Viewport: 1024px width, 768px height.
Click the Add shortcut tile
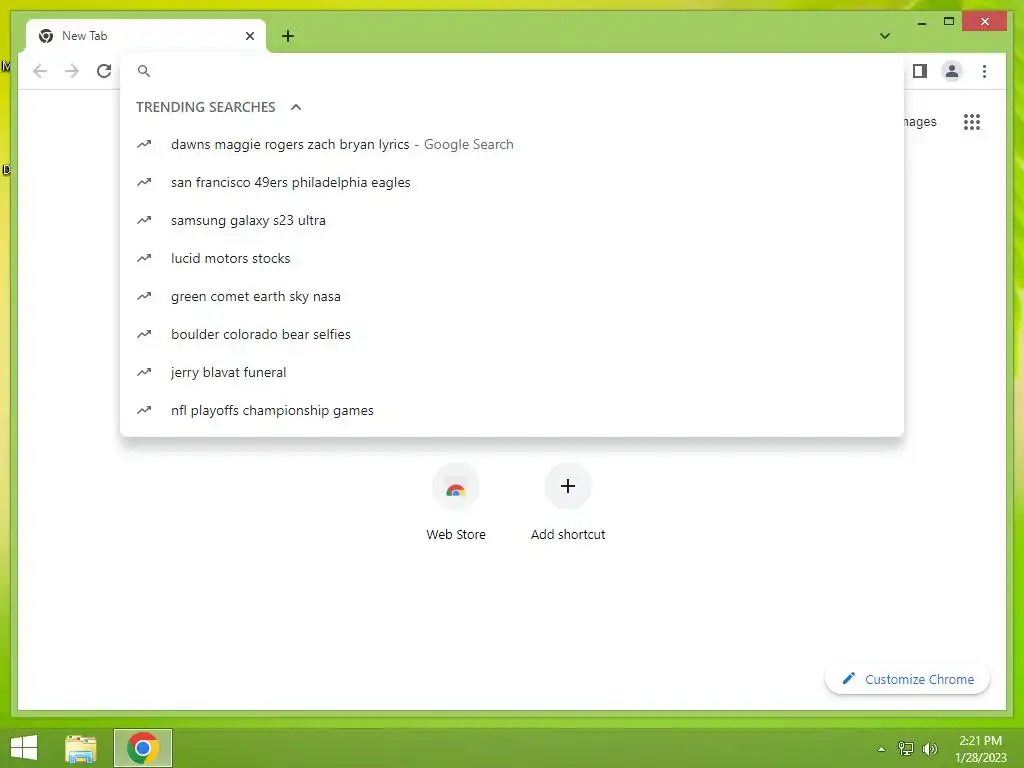pos(568,502)
